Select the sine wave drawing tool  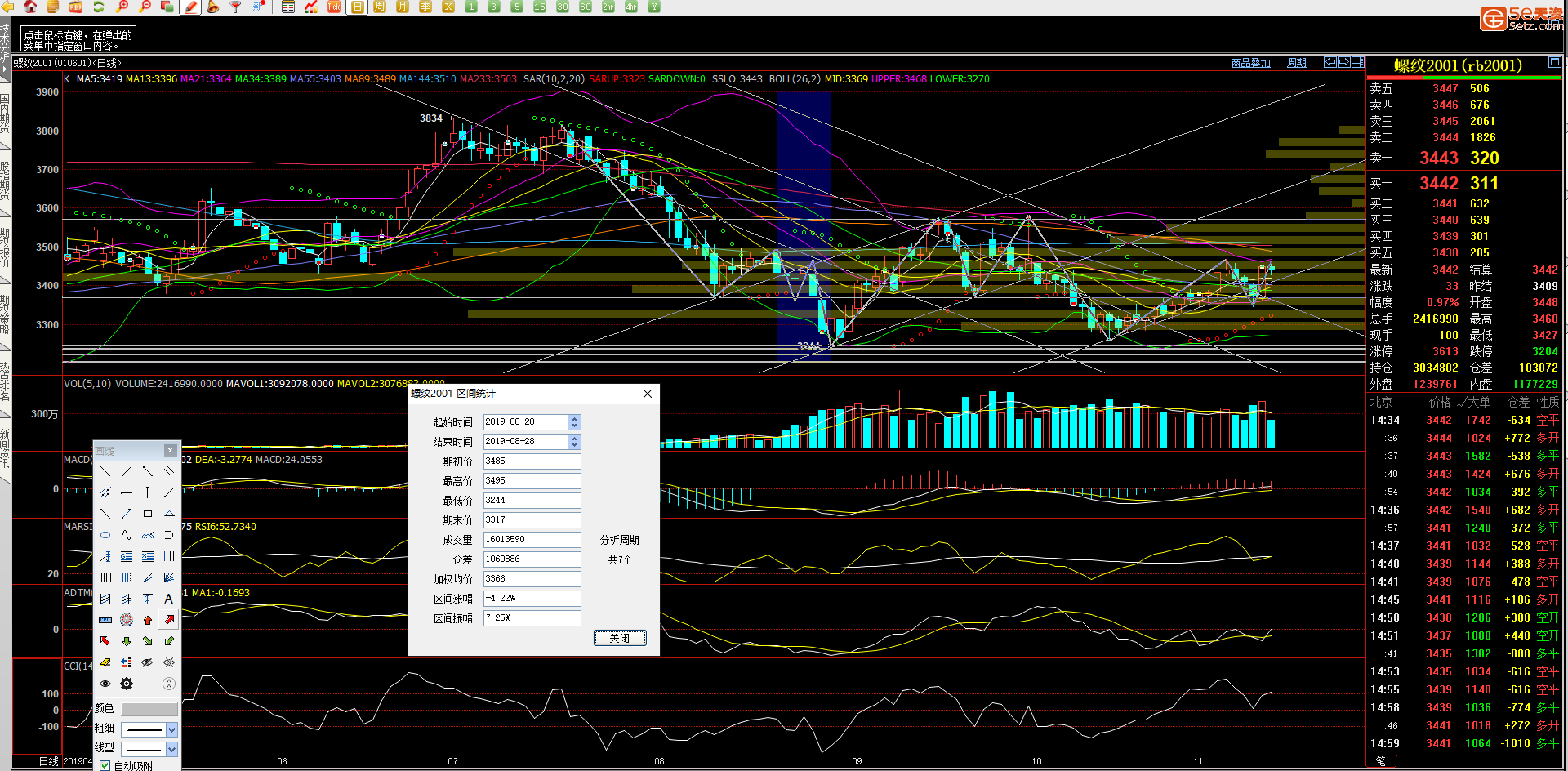pyautogui.click(x=127, y=535)
